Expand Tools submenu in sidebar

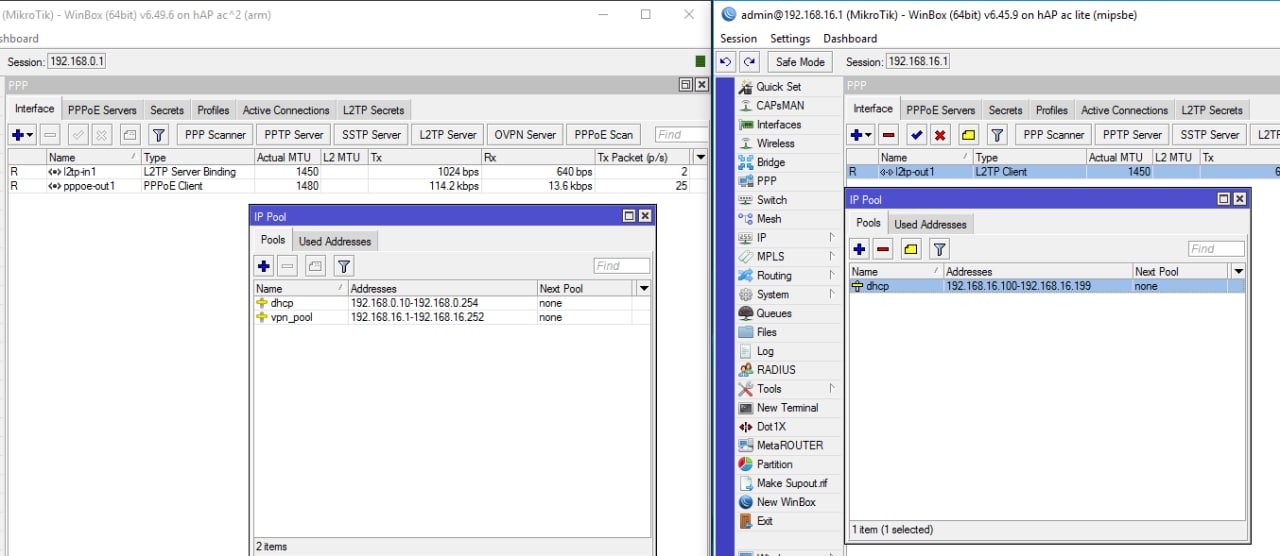coord(832,389)
